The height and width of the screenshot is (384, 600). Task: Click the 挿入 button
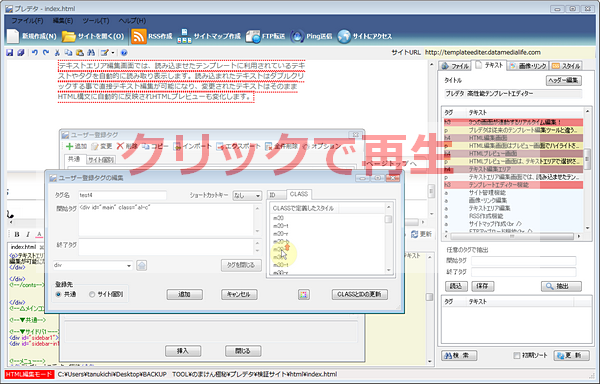click(183, 351)
